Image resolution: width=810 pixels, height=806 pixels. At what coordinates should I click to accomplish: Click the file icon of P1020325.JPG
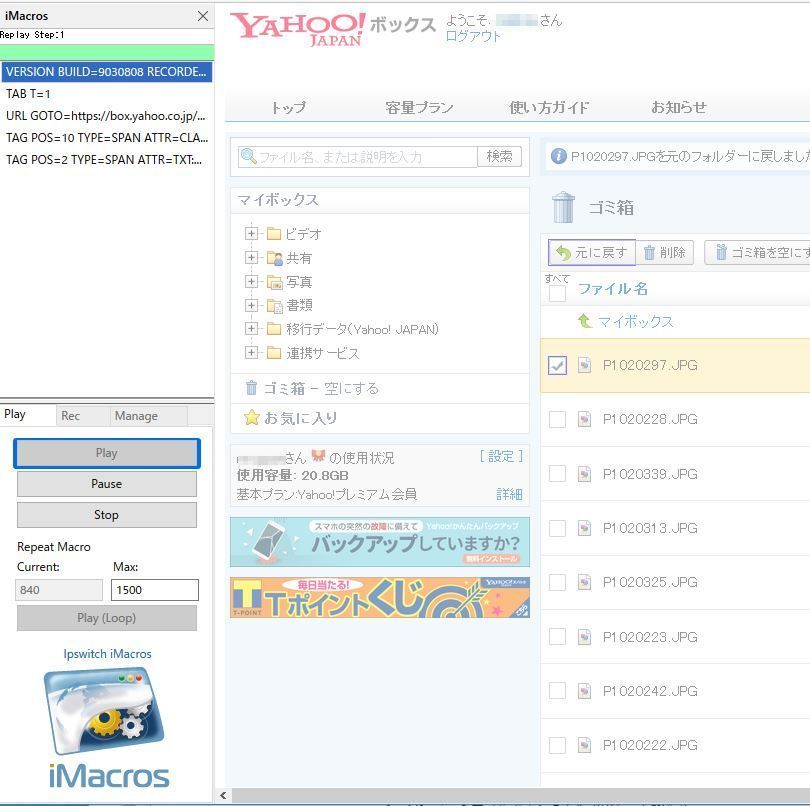(584, 582)
